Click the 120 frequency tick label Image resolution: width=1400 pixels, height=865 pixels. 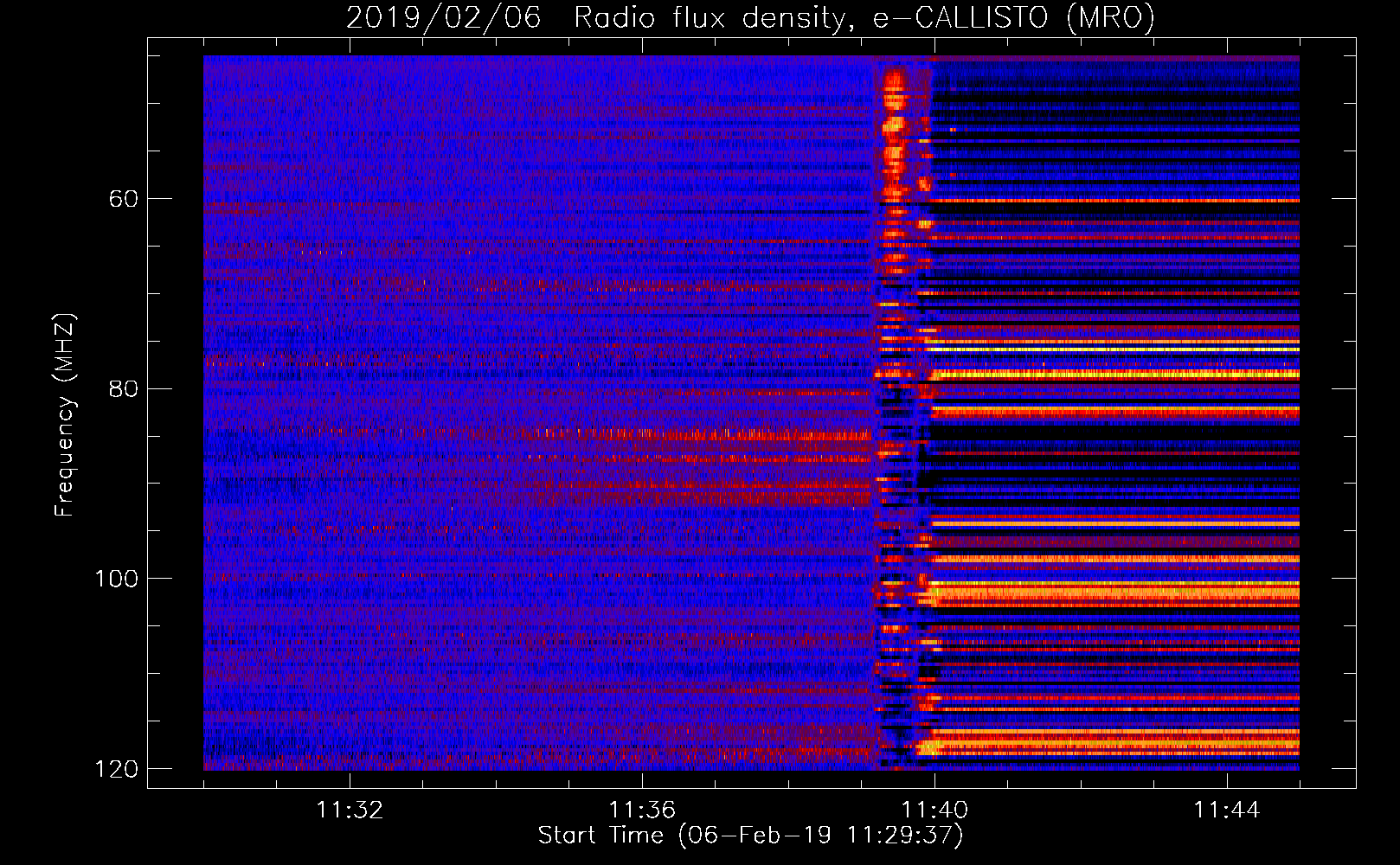[116, 769]
